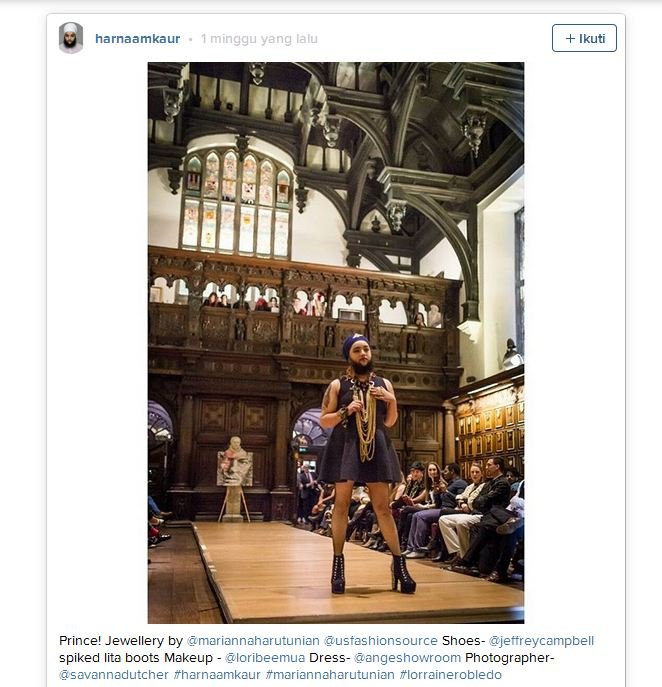This screenshot has height=687, width=662.
Task: Click the 'Prince!' caption text
Action: pyautogui.click(x=81, y=640)
